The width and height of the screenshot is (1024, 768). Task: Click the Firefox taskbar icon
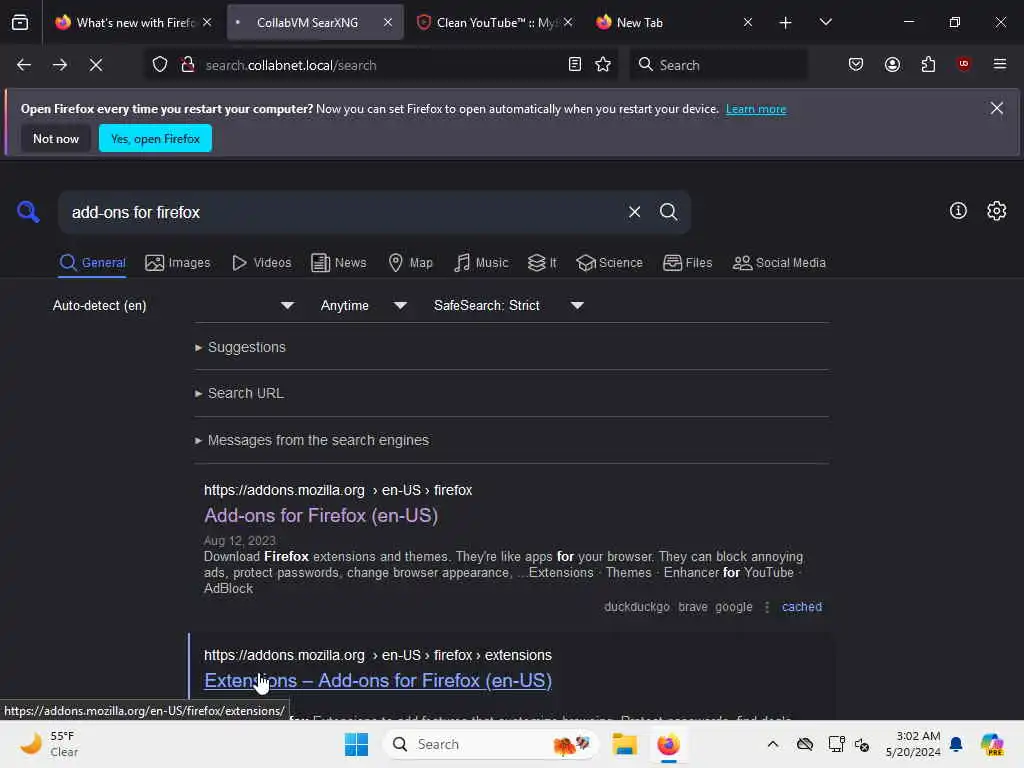668,744
